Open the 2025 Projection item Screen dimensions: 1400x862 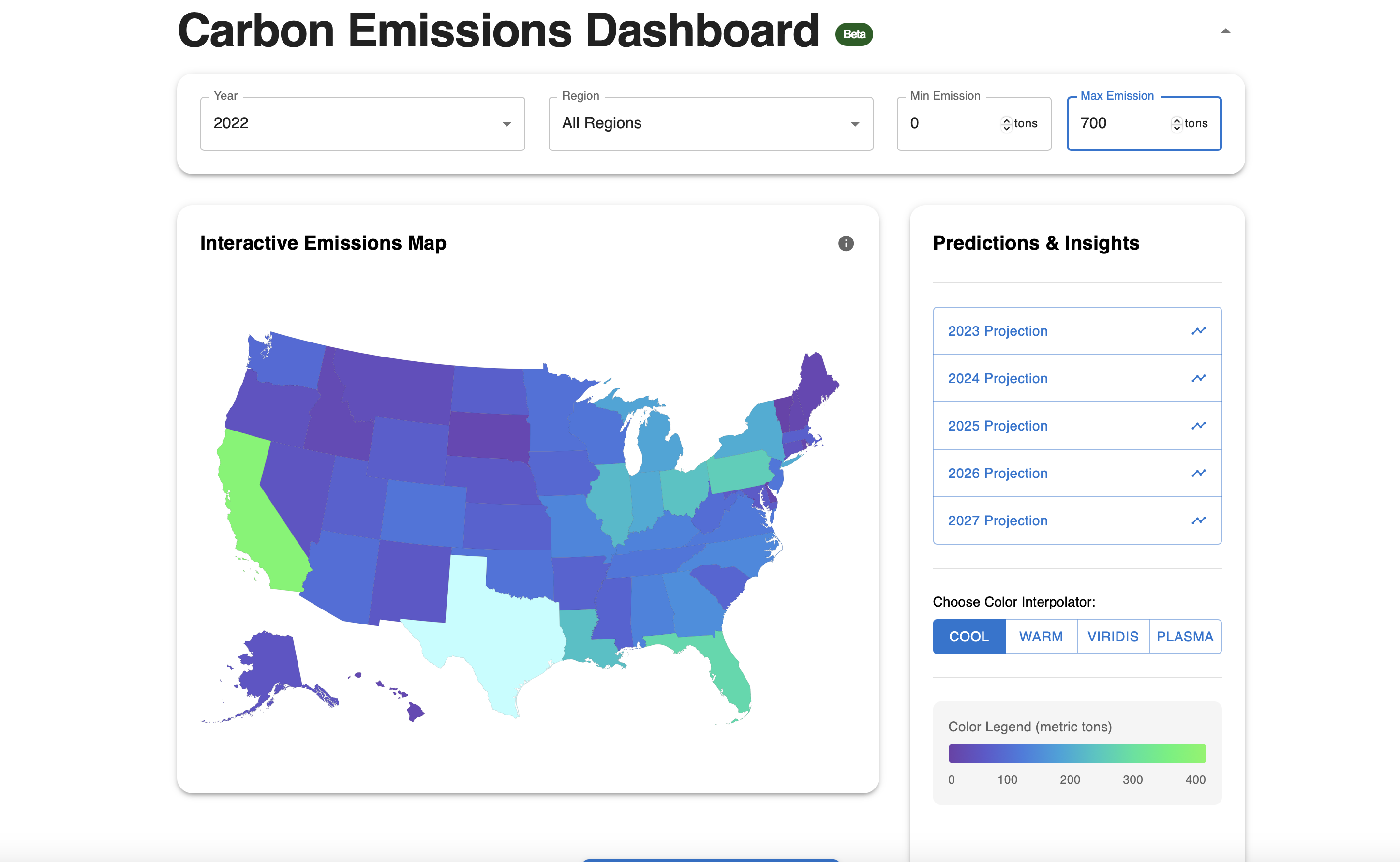click(x=998, y=426)
